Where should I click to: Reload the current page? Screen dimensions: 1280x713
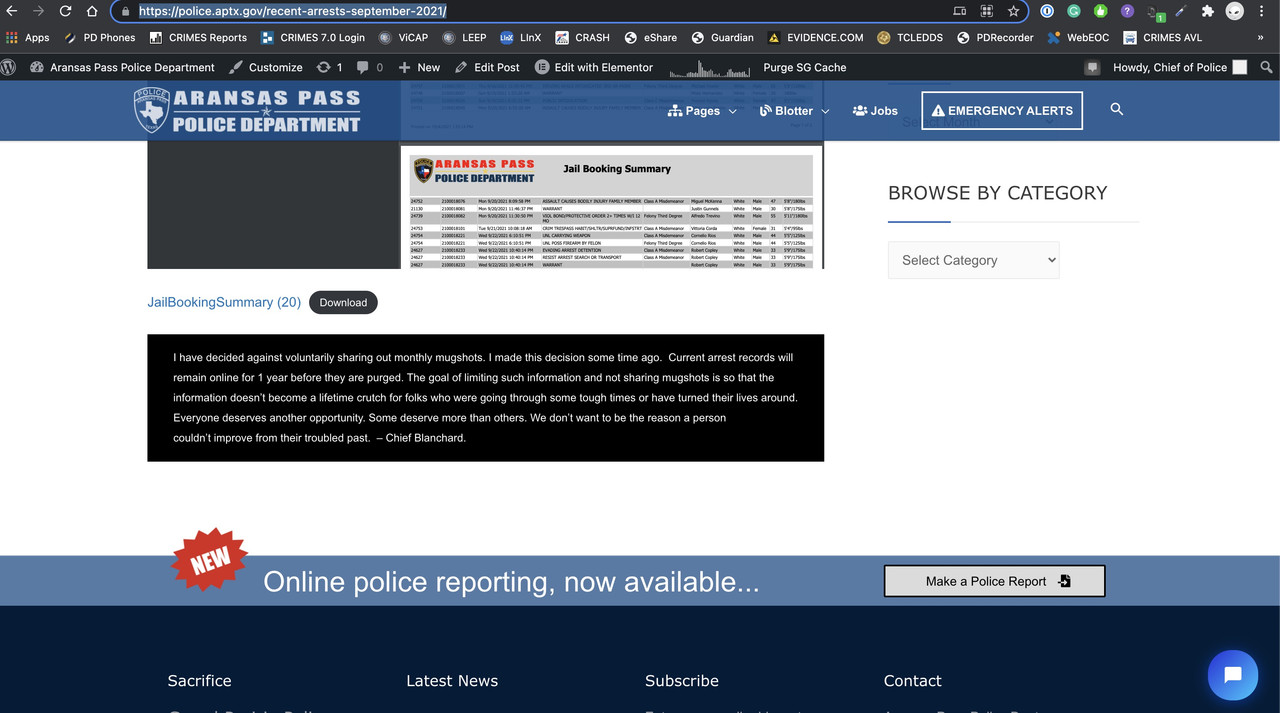(x=65, y=11)
